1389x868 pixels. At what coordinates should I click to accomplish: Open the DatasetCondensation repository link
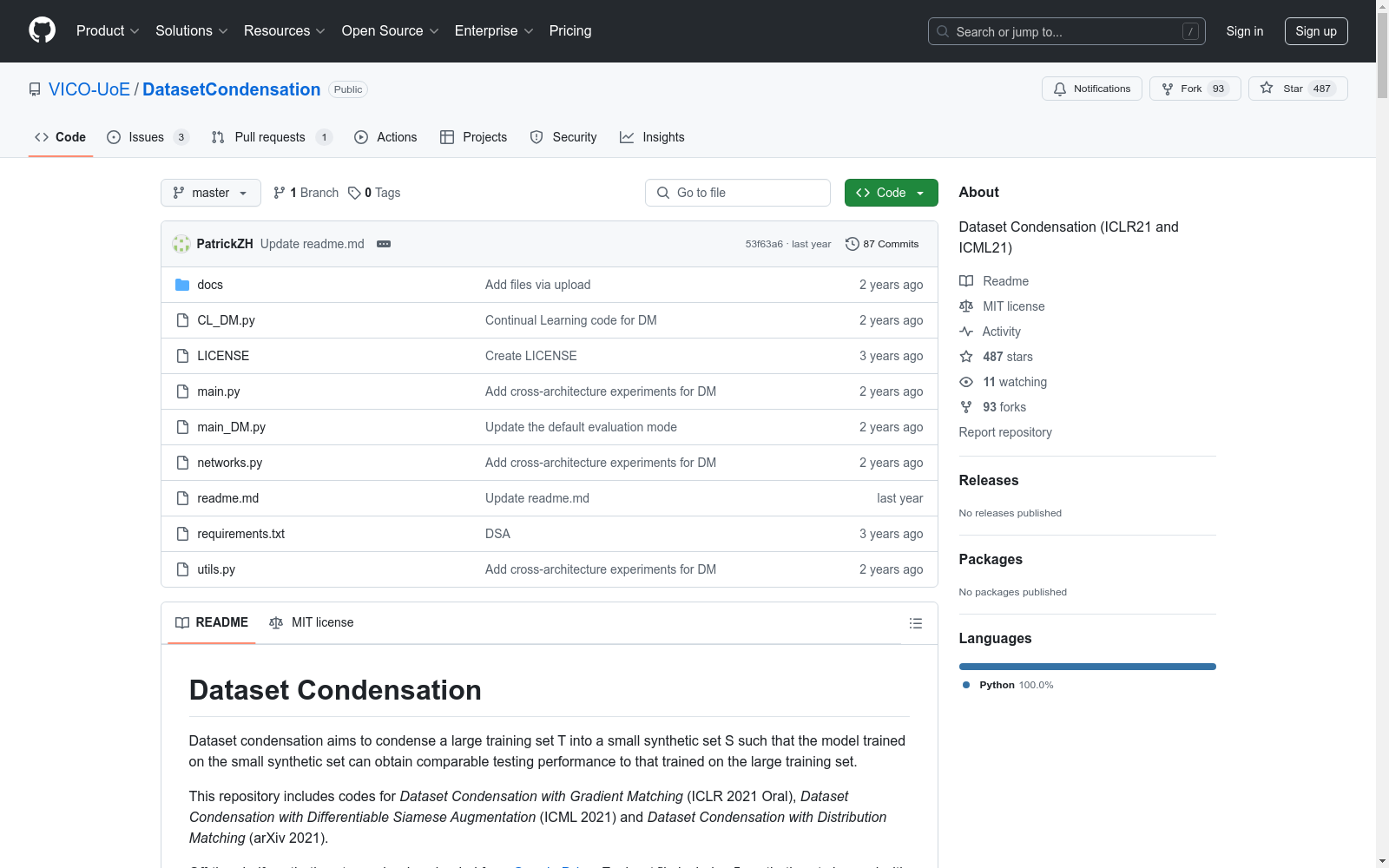tap(231, 89)
